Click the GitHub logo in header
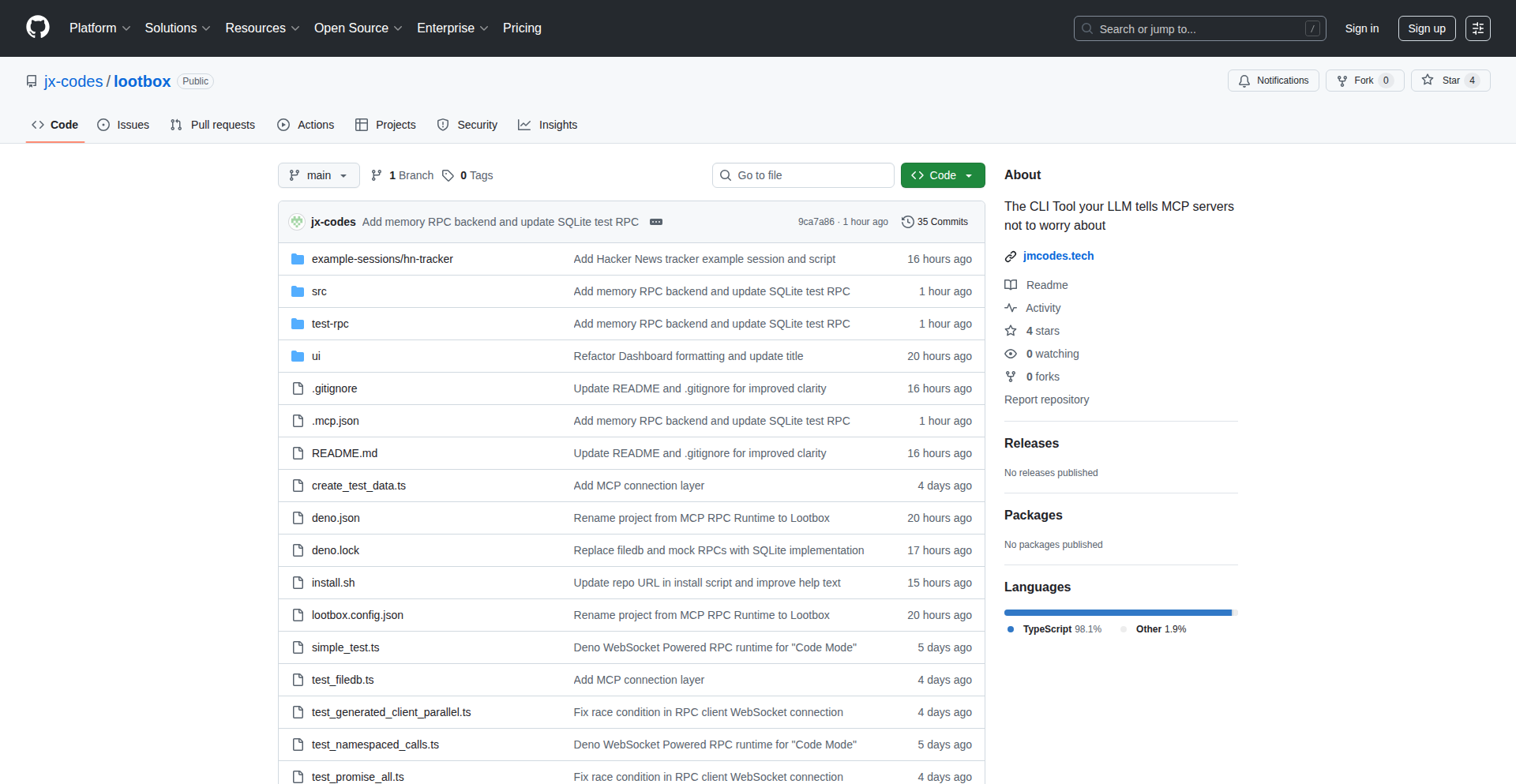Viewport: 1516px width, 784px height. pos(38,28)
